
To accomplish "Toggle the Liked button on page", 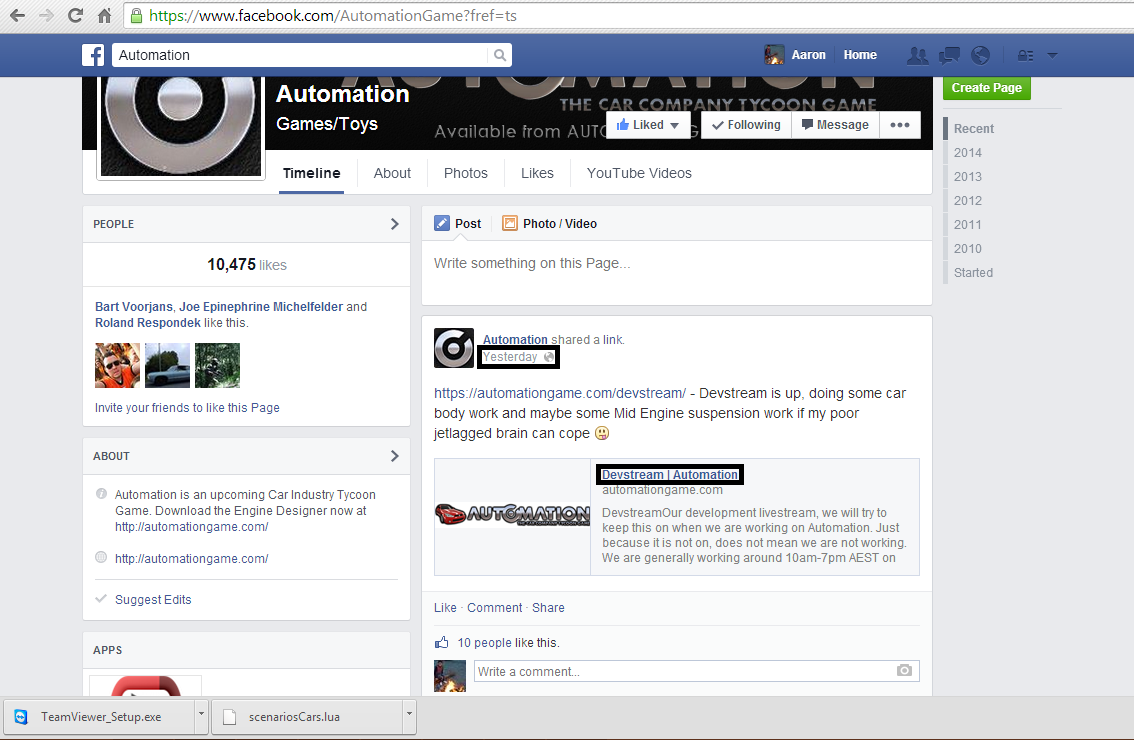I will click(x=647, y=125).
